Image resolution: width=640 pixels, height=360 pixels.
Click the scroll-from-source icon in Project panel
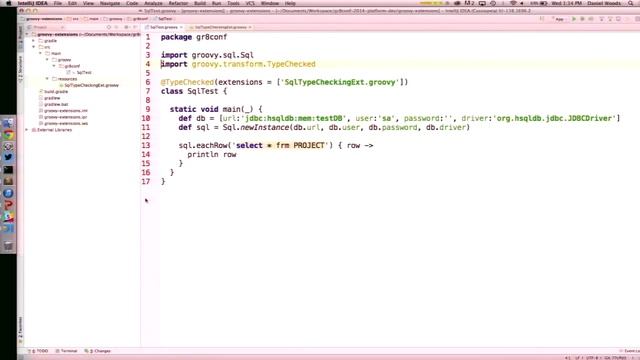109,27
